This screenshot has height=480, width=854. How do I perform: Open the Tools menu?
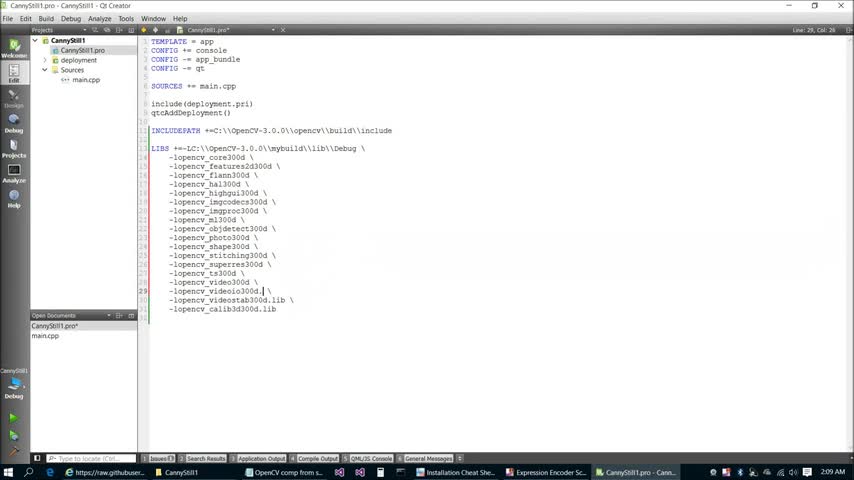coord(126,19)
